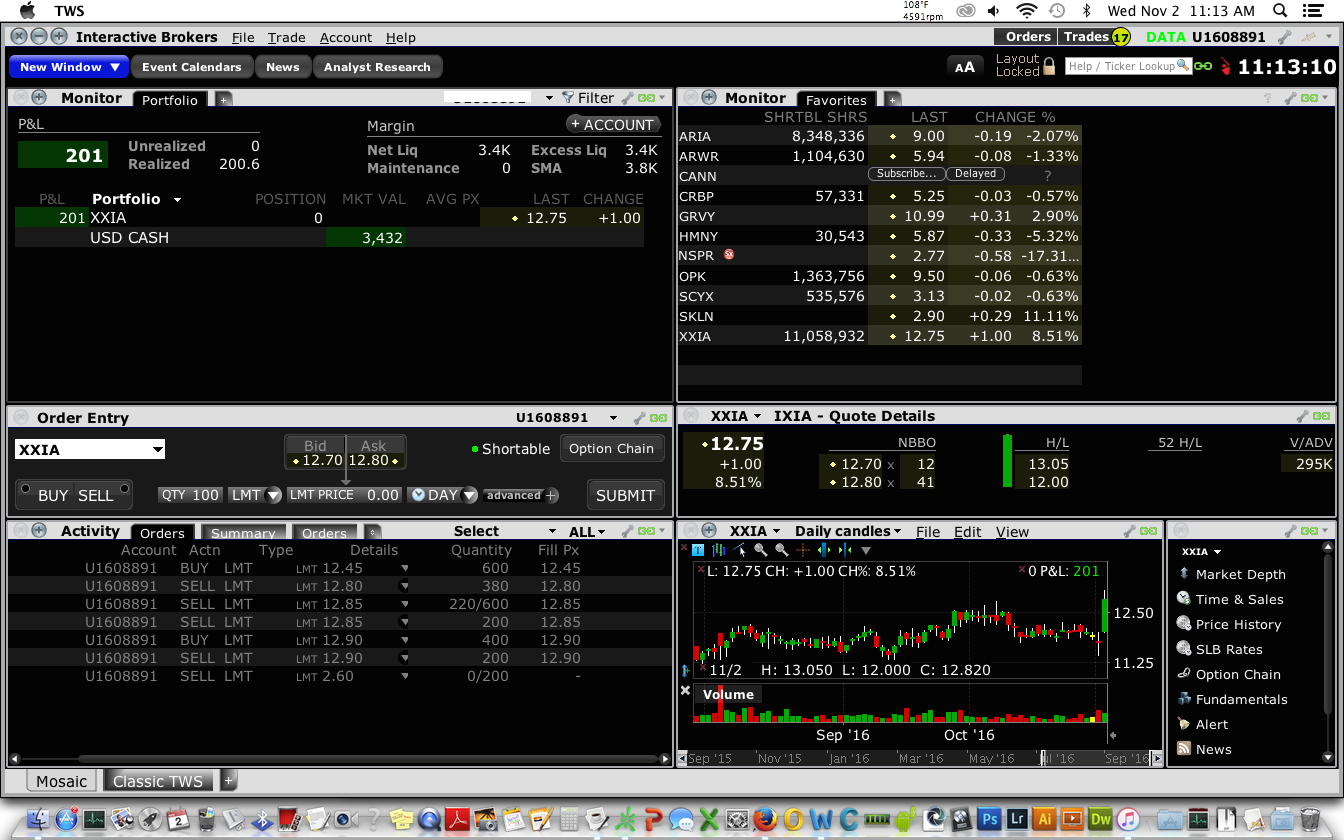Screen dimensions: 1344x840
Task: Click the Layout Locked padlock icon
Action: pos(1049,66)
